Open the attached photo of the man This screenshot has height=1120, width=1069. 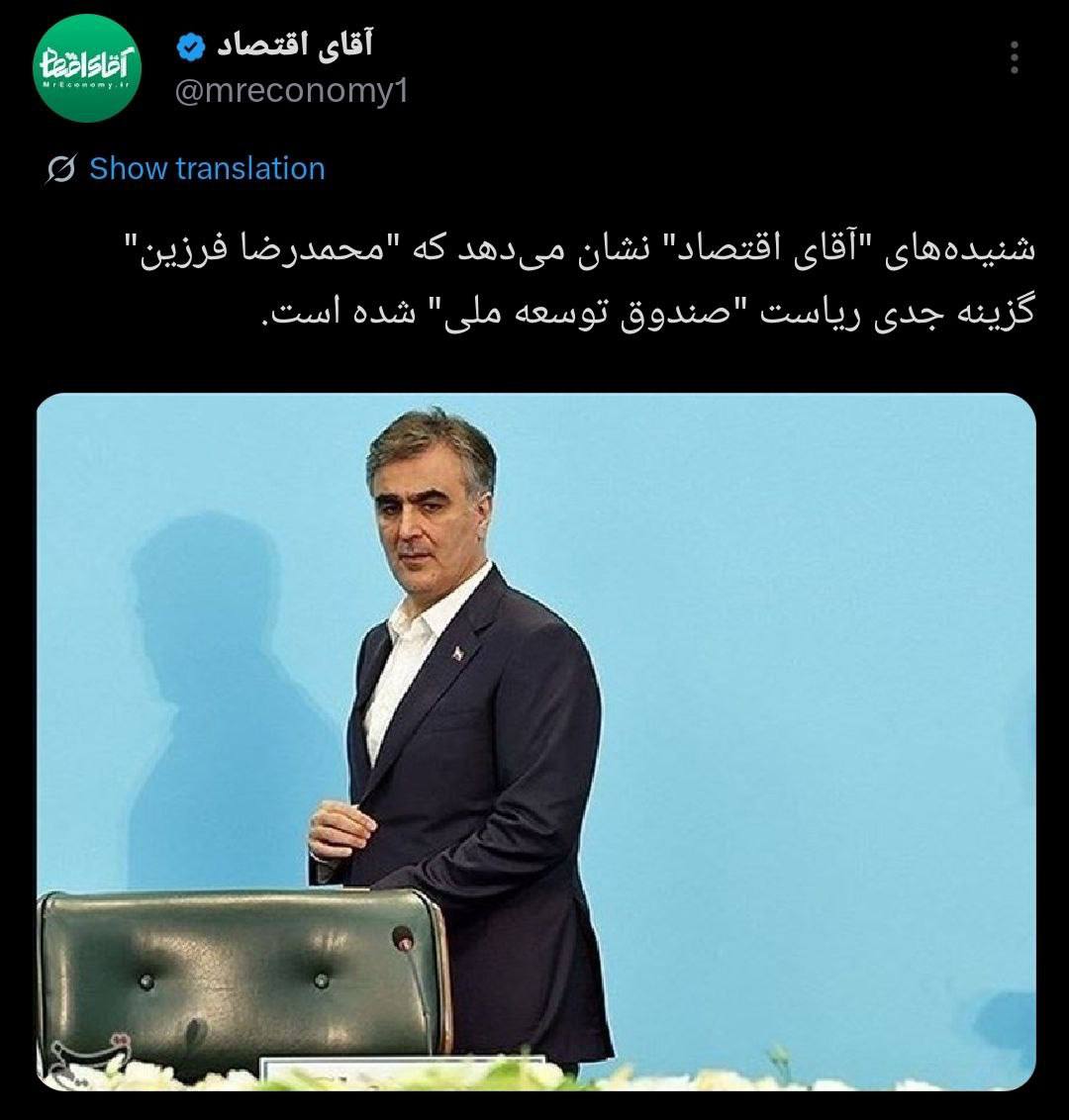click(535, 741)
